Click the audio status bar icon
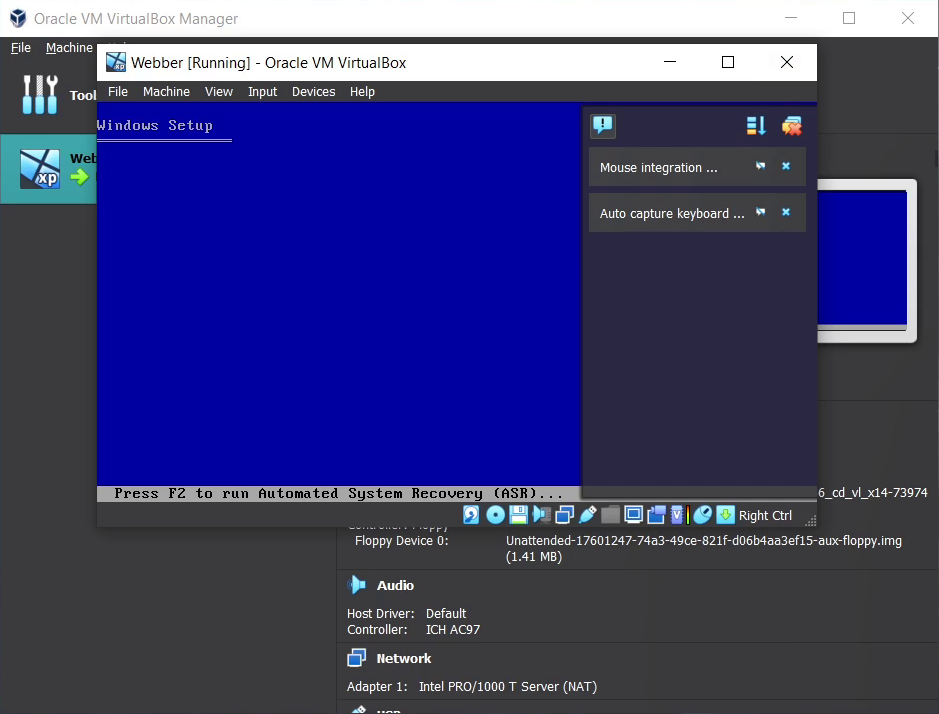The width and height of the screenshot is (939, 714). coord(541,515)
